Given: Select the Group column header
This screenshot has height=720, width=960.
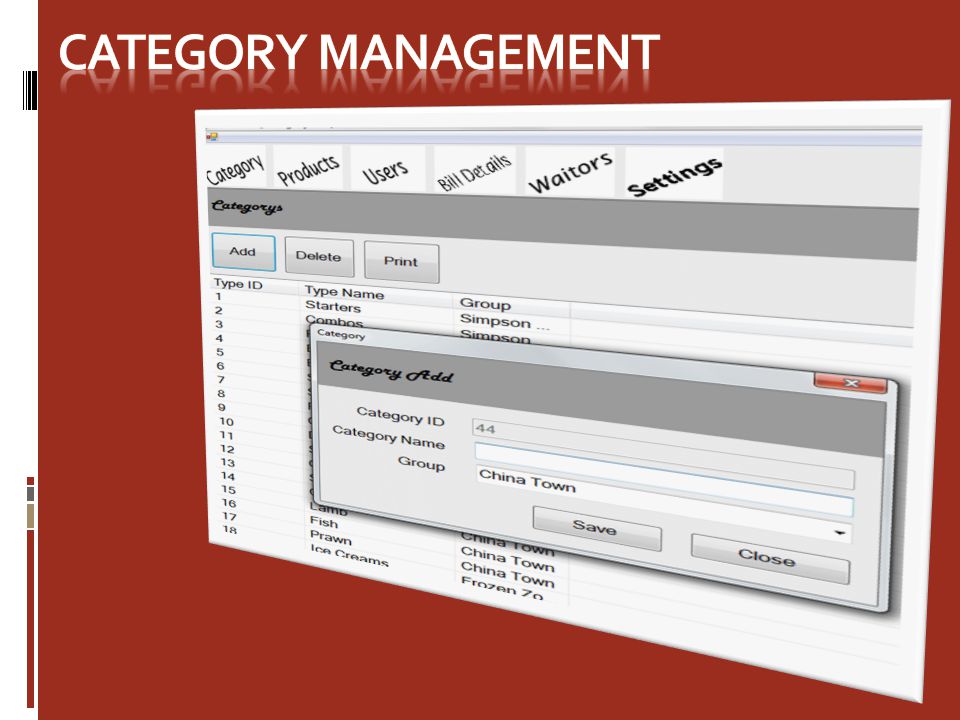Looking at the screenshot, I should (485, 303).
